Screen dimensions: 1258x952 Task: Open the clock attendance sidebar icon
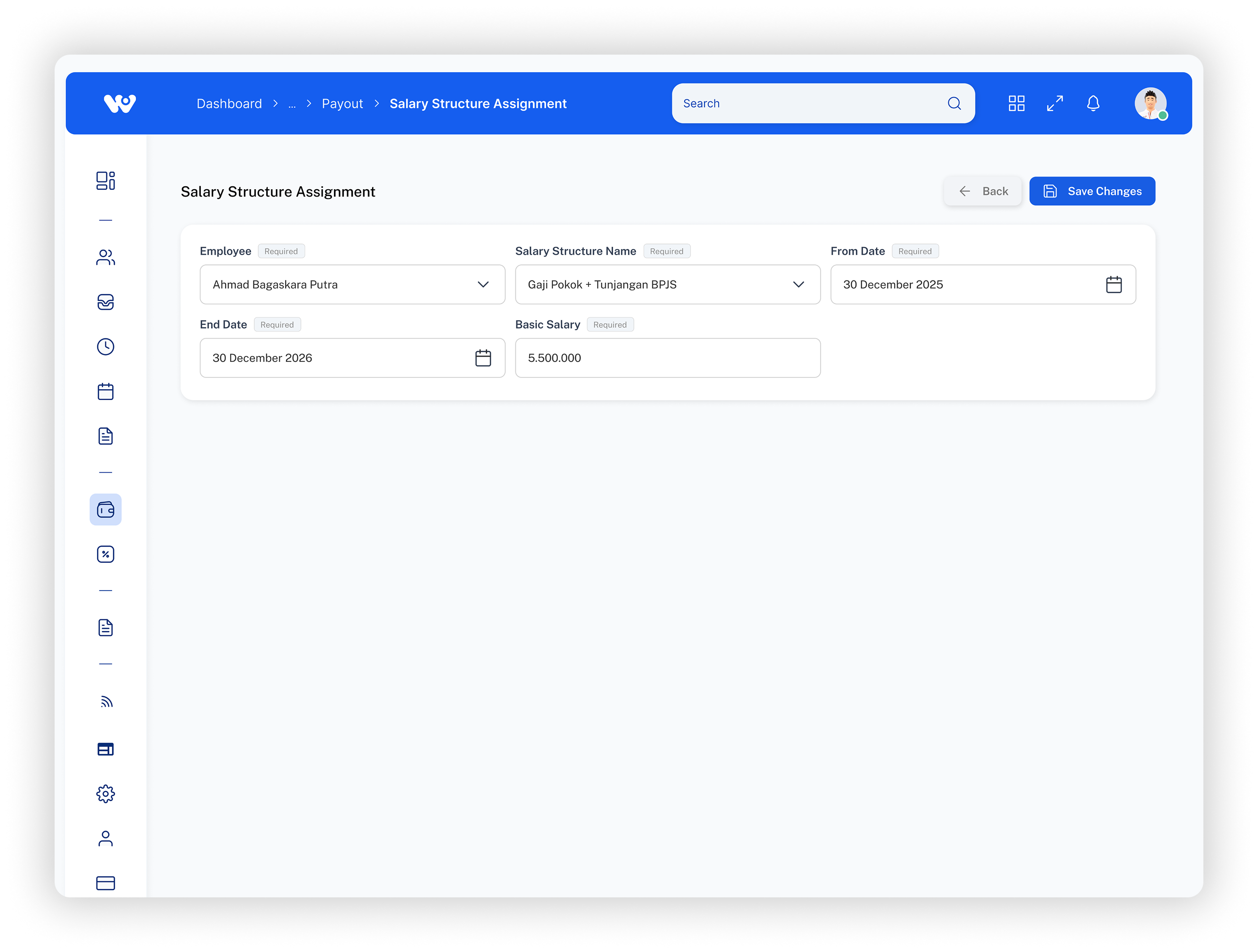[105, 347]
